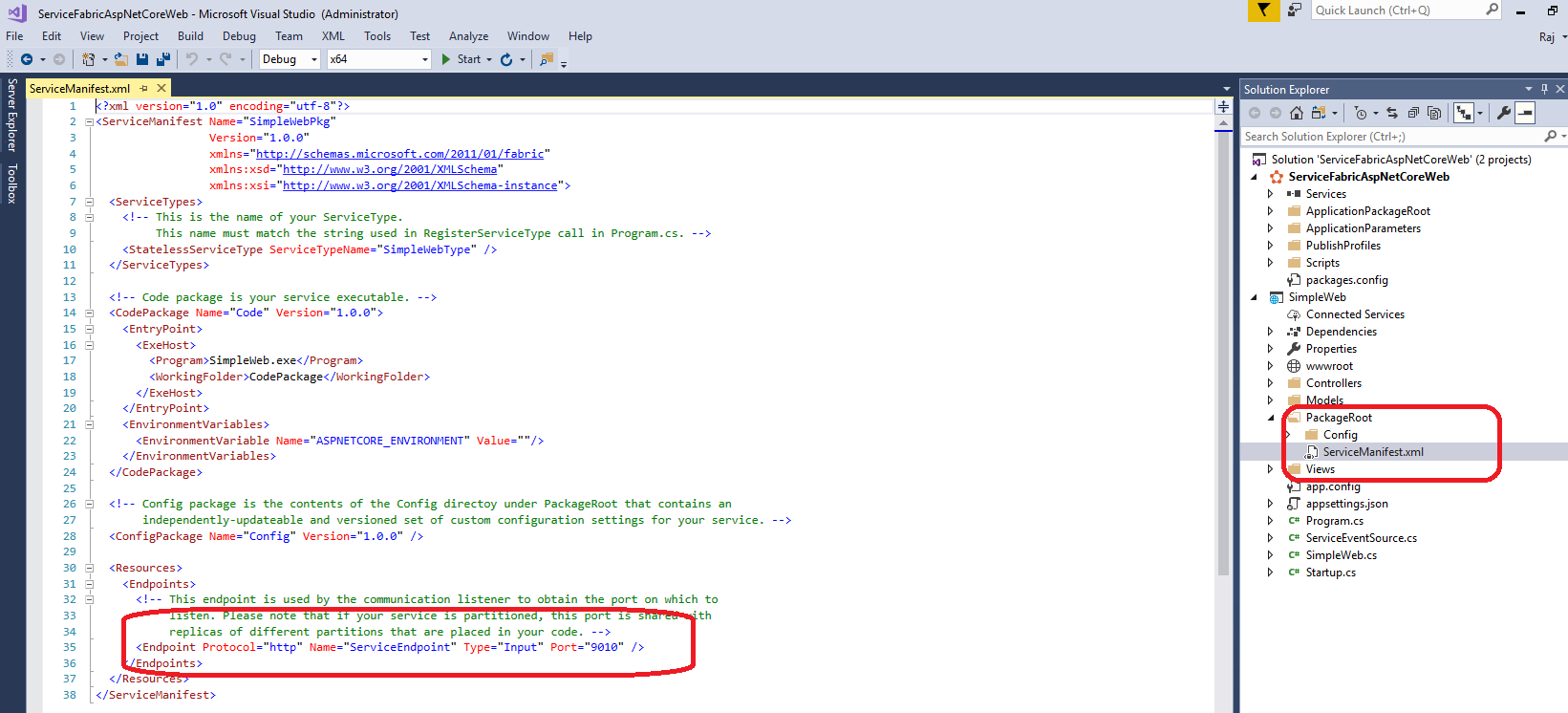Click the Undo arrow icon
1568x713 pixels.
pos(192,59)
